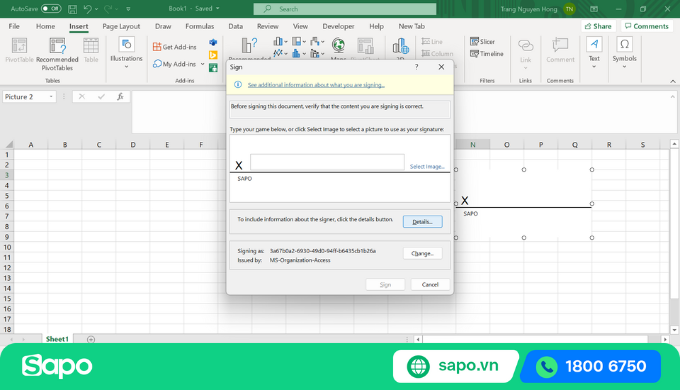Image resolution: width=680 pixels, height=390 pixels.
Task: Click Get Add-ins
Action: click(x=174, y=47)
